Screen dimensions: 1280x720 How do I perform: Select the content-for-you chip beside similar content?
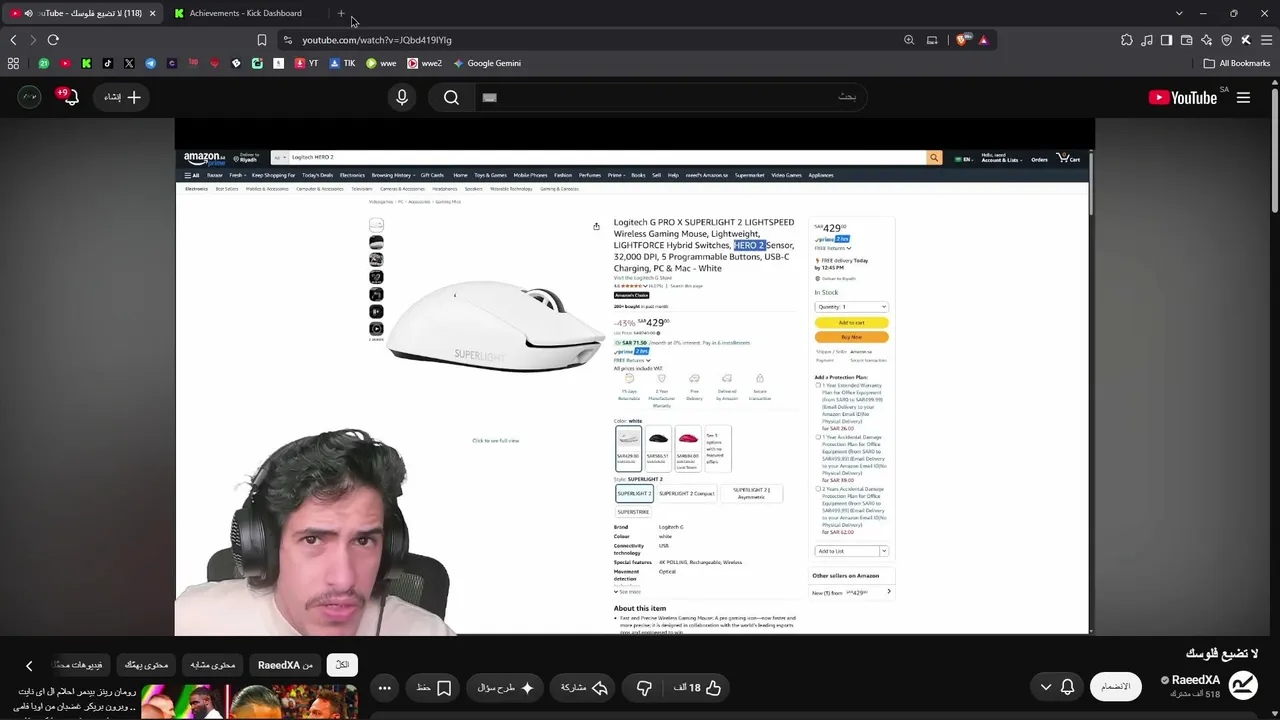146,665
